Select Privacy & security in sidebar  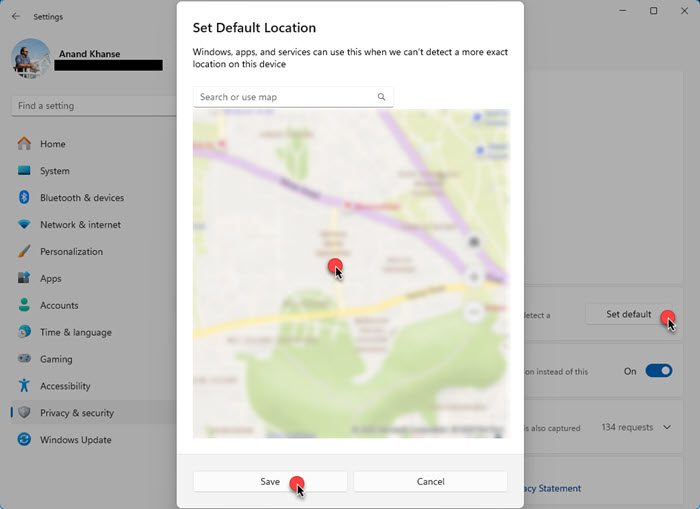pos(94,413)
